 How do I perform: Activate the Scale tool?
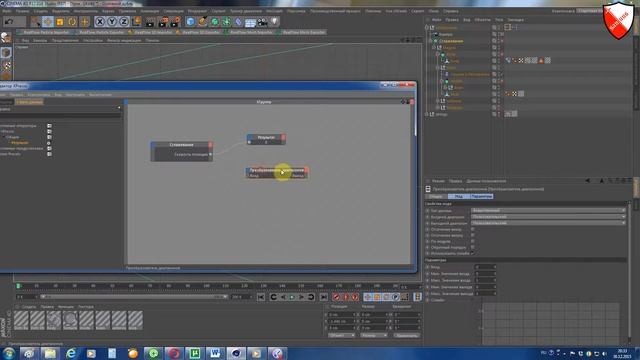point(60,21)
